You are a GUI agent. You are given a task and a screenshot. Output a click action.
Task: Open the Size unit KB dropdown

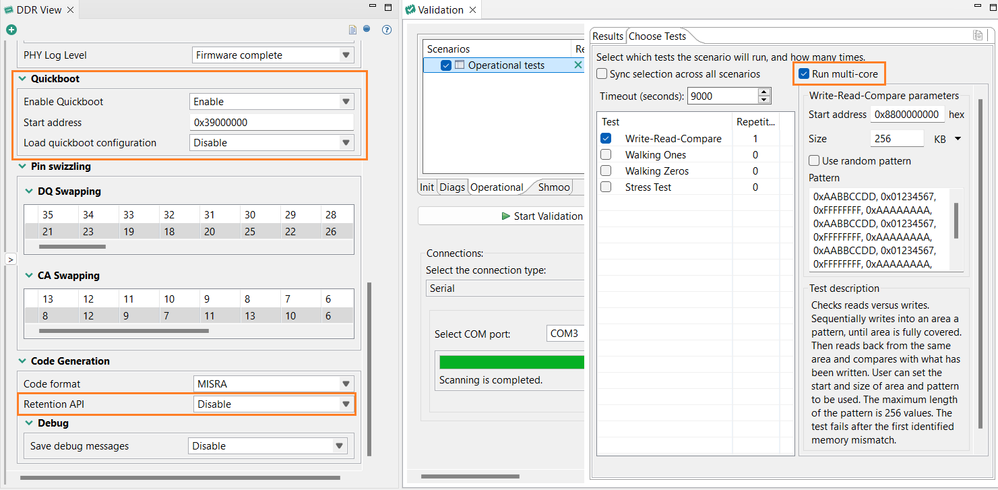pos(947,139)
